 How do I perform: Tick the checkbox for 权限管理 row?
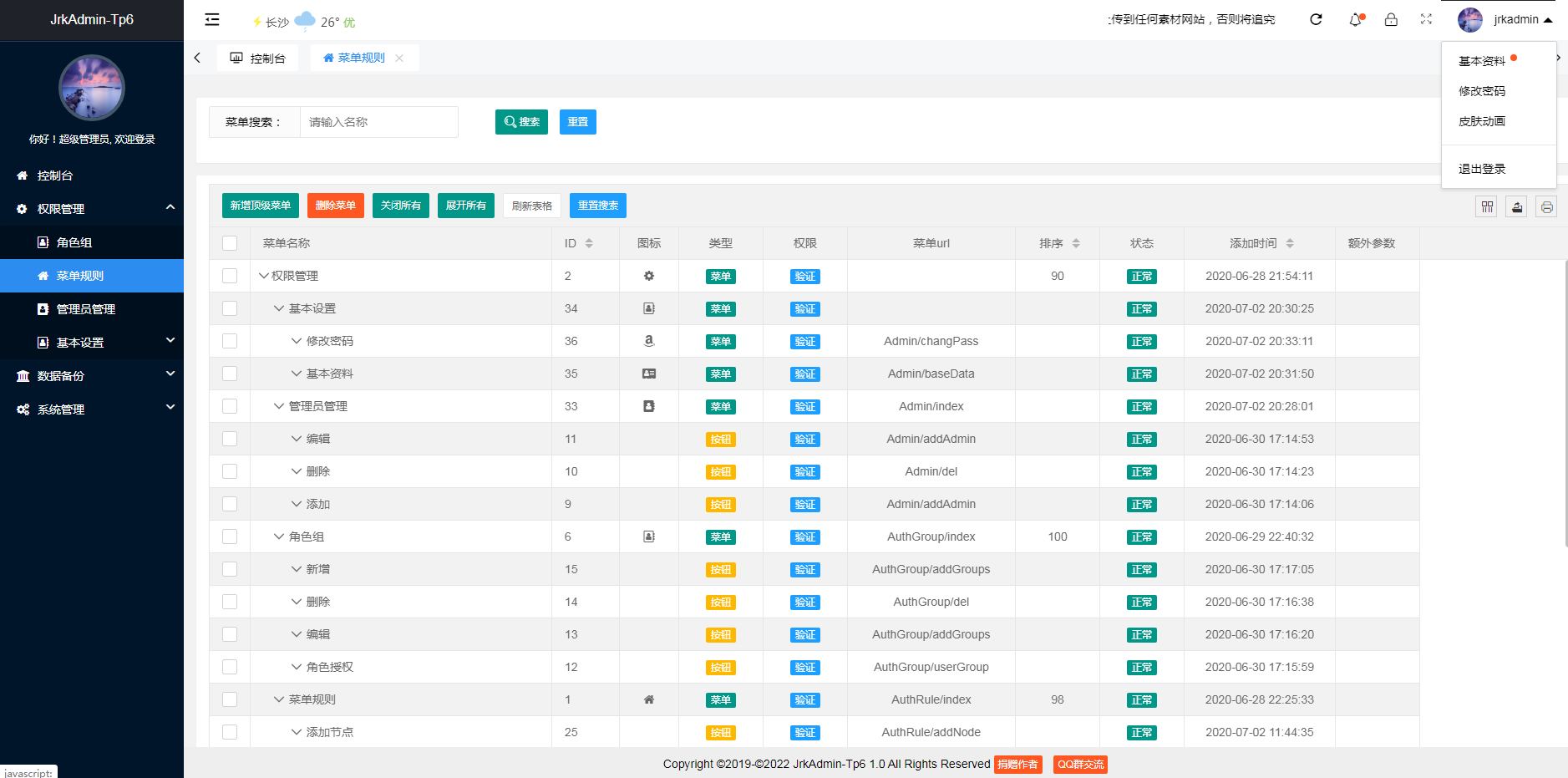point(230,276)
